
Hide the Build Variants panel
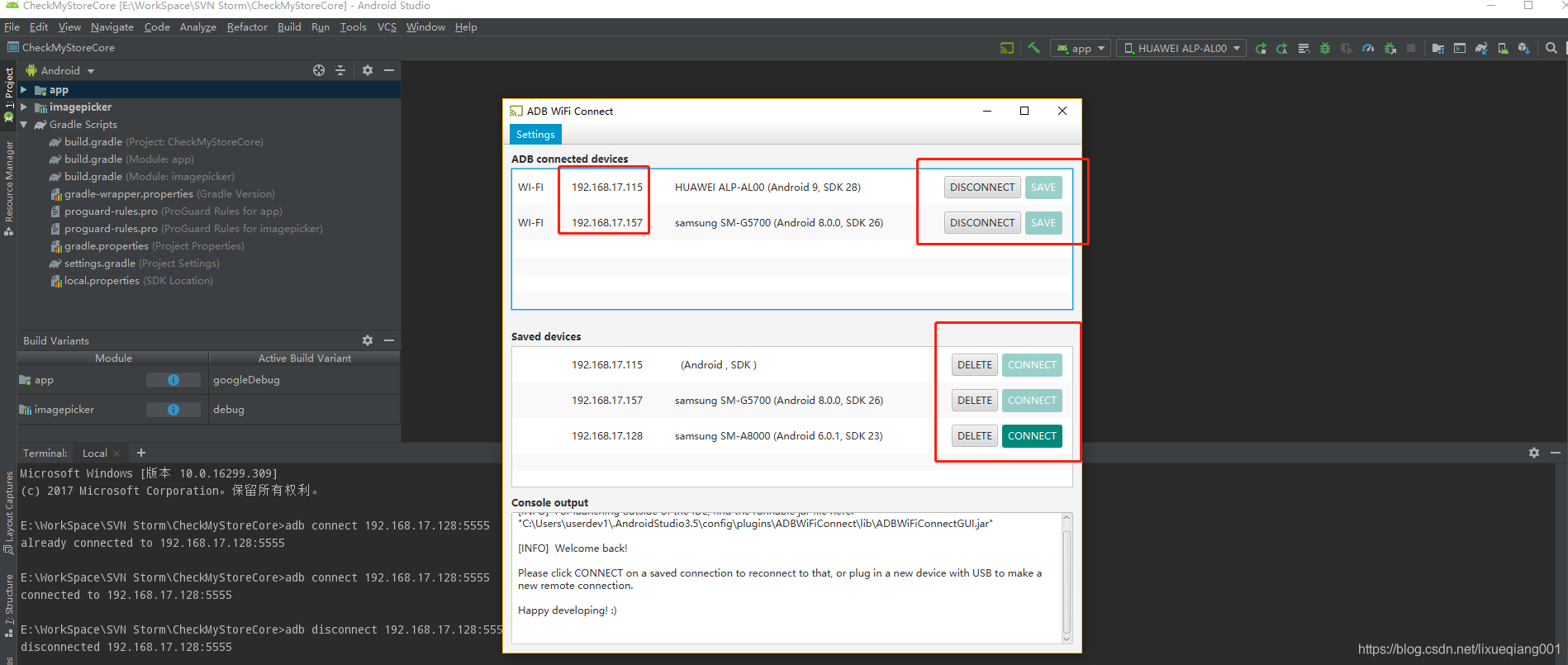(x=389, y=340)
